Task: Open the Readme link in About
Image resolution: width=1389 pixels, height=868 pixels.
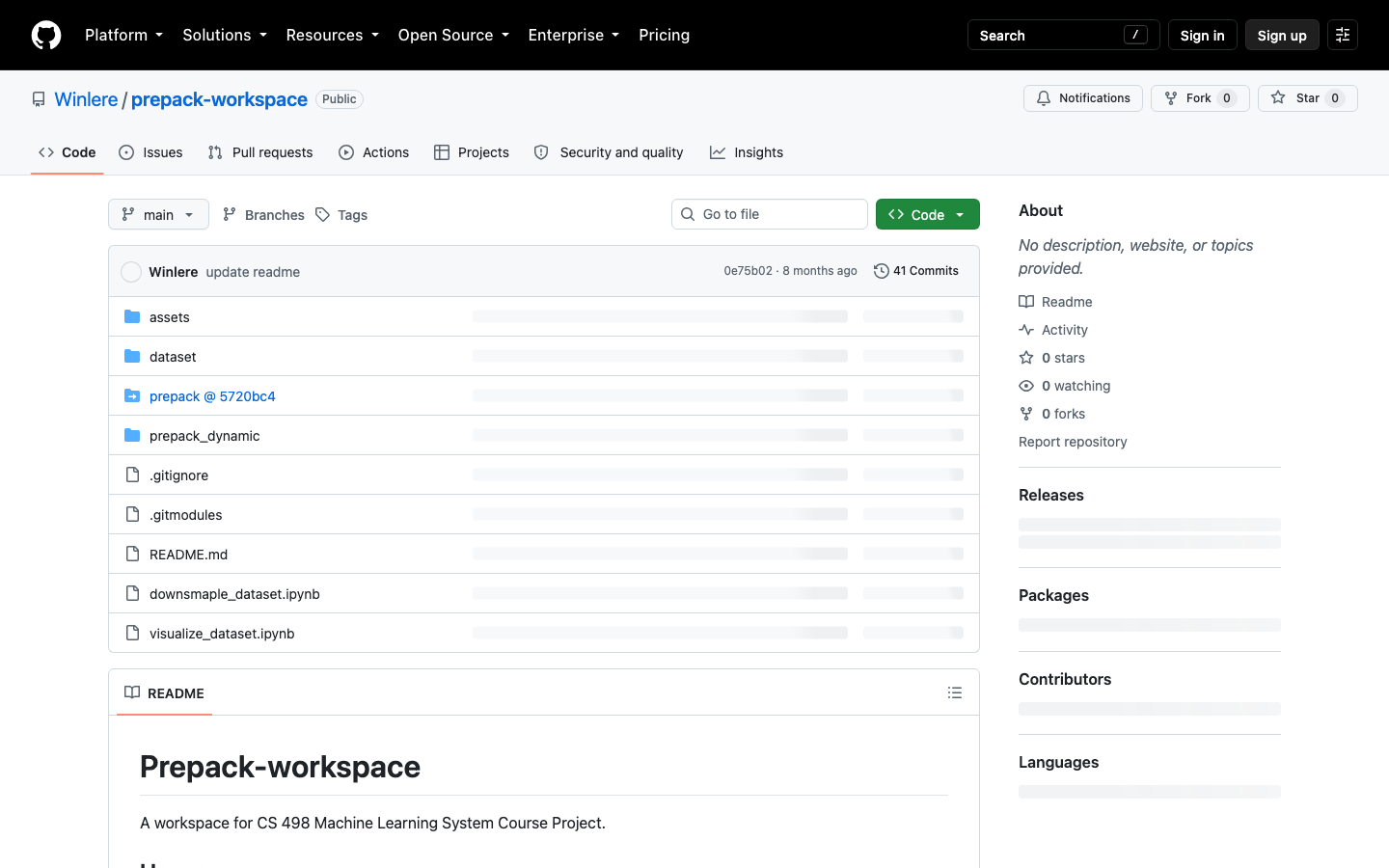Action: point(1055,302)
